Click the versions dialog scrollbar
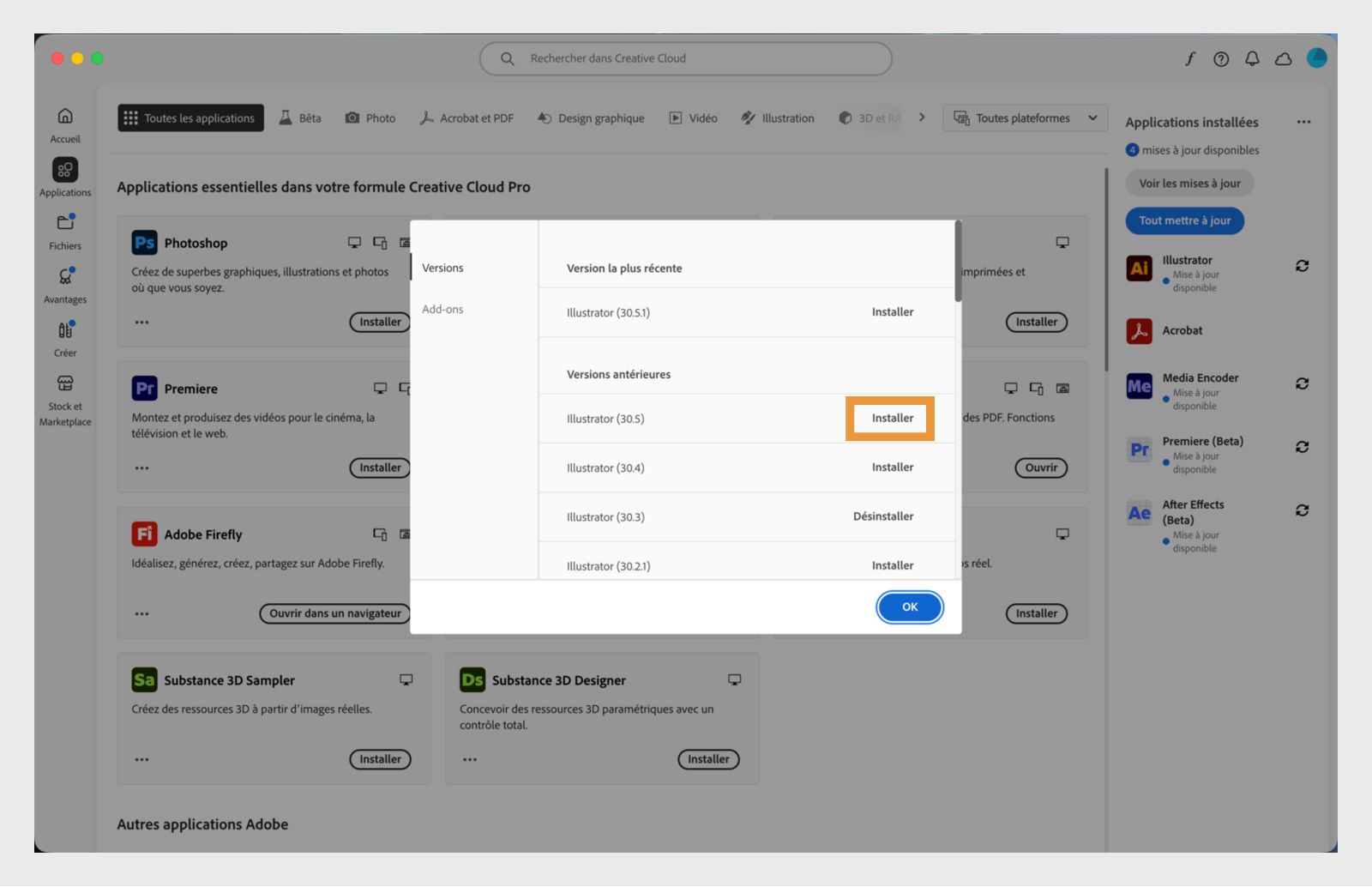This screenshot has width=1372, height=887. pyautogui.click(x=958, y=262)
